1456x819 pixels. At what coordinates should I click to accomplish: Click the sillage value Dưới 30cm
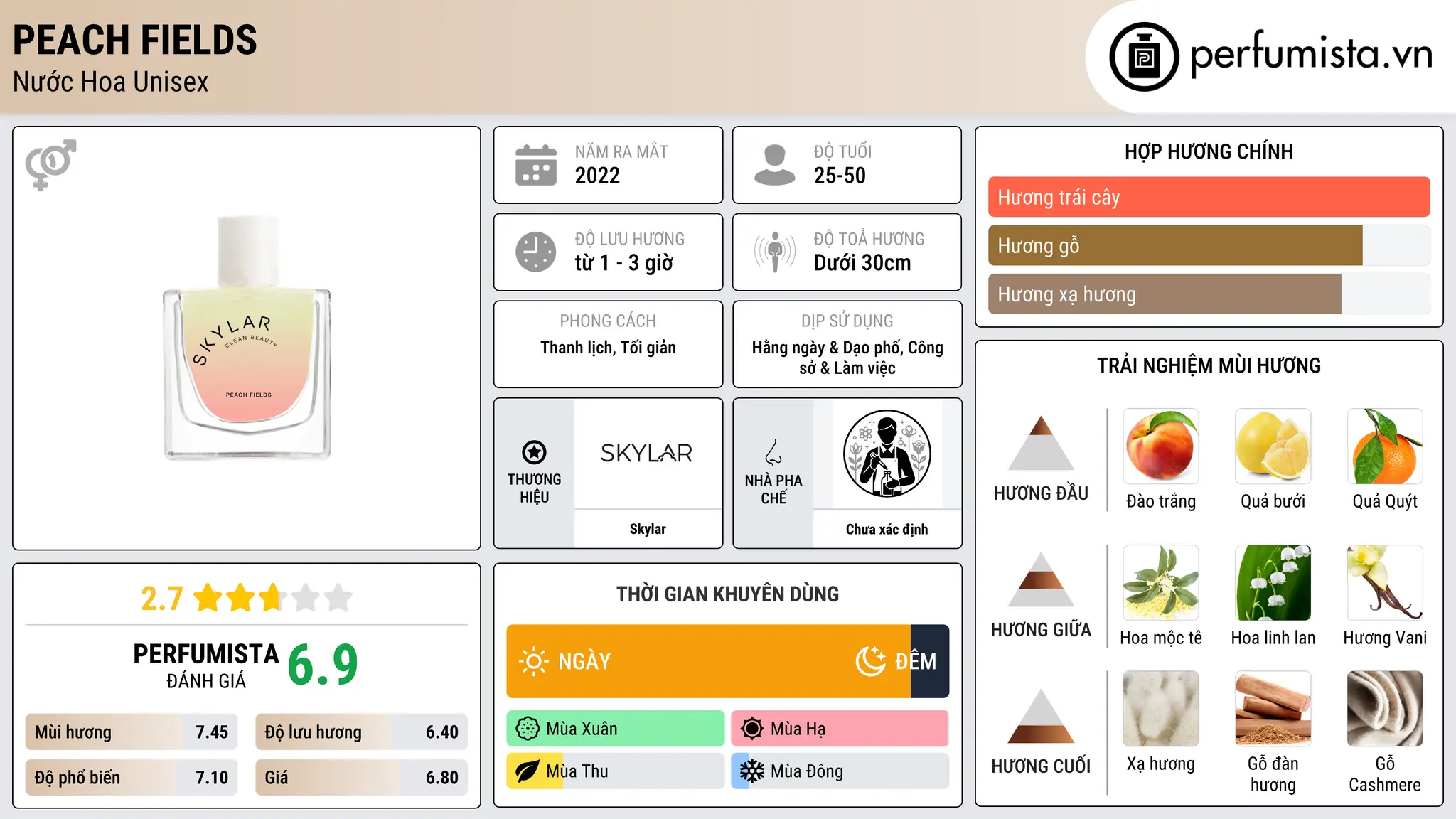[x=862, y=263]
